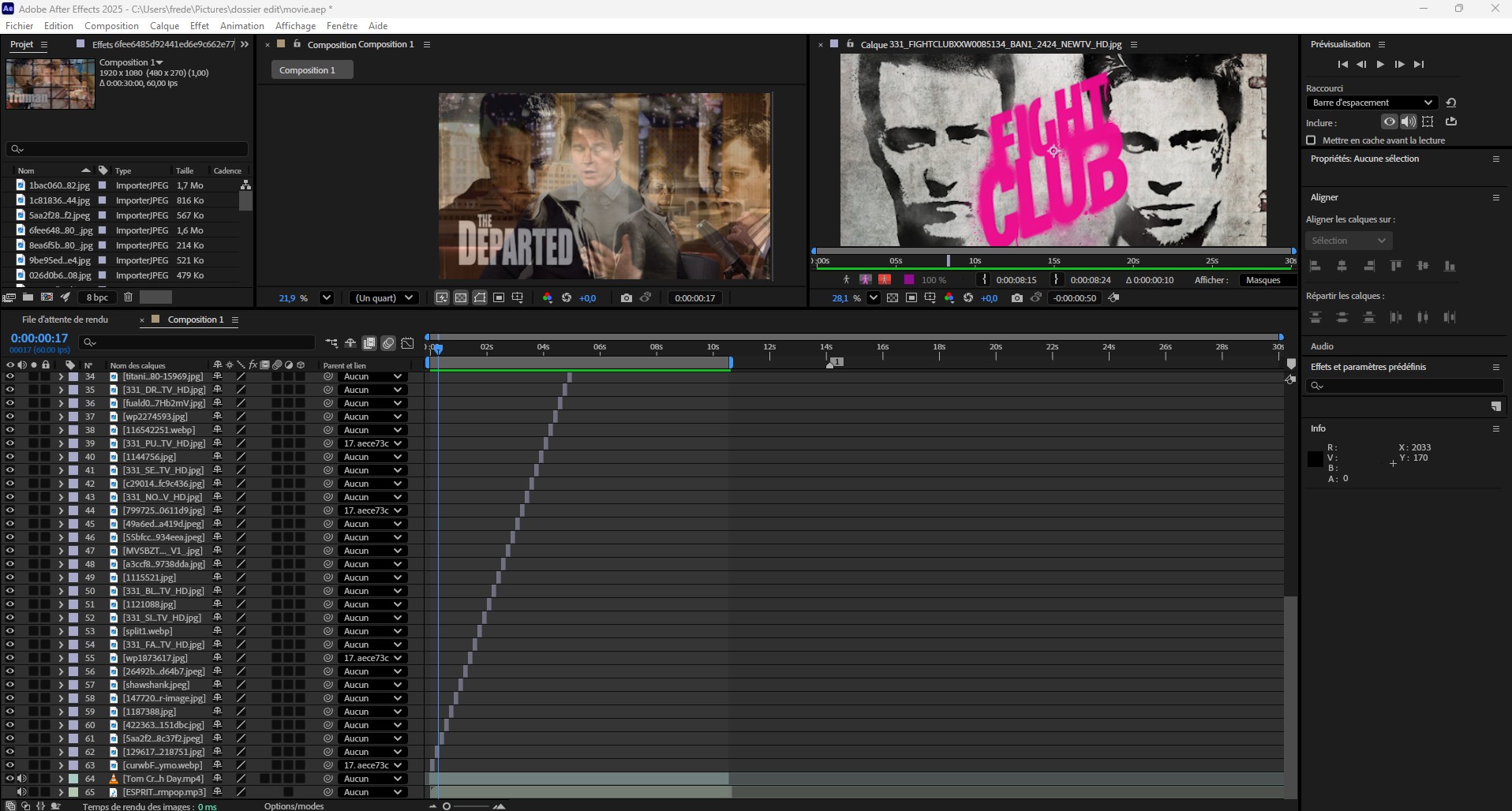
Task: Take a snapshot in layer viewer
Action: (1017, 298)
